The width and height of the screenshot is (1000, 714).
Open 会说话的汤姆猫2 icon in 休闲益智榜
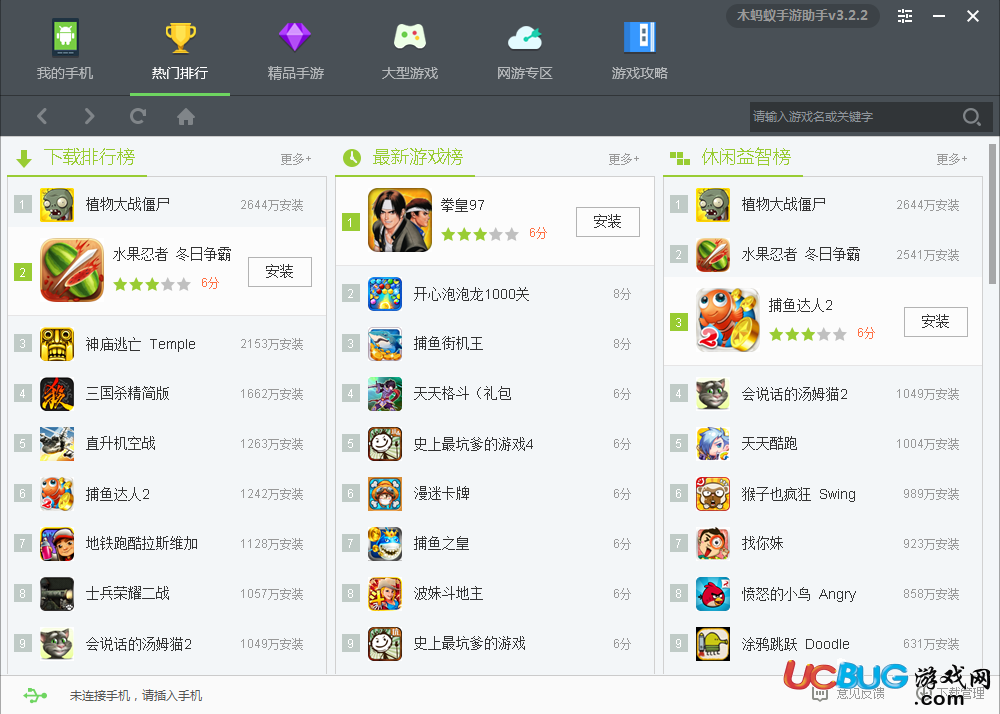pyautogui.click(x=712, y=393)
